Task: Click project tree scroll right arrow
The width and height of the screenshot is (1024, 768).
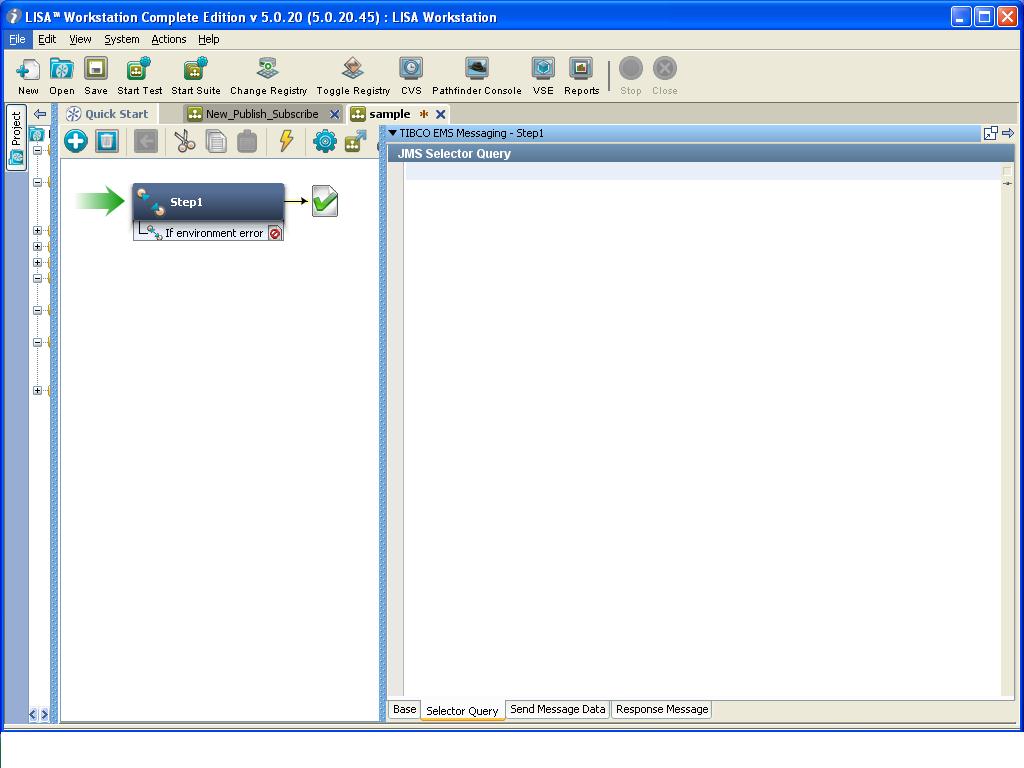Action: (x=44, y=714)
